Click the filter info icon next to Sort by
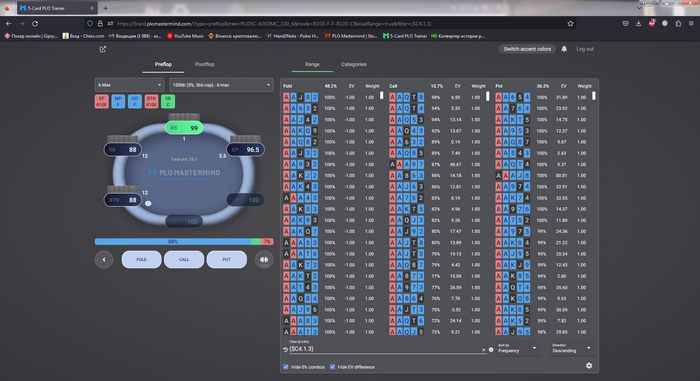Viewport: 700px width, 381px height. pos(491,350)
